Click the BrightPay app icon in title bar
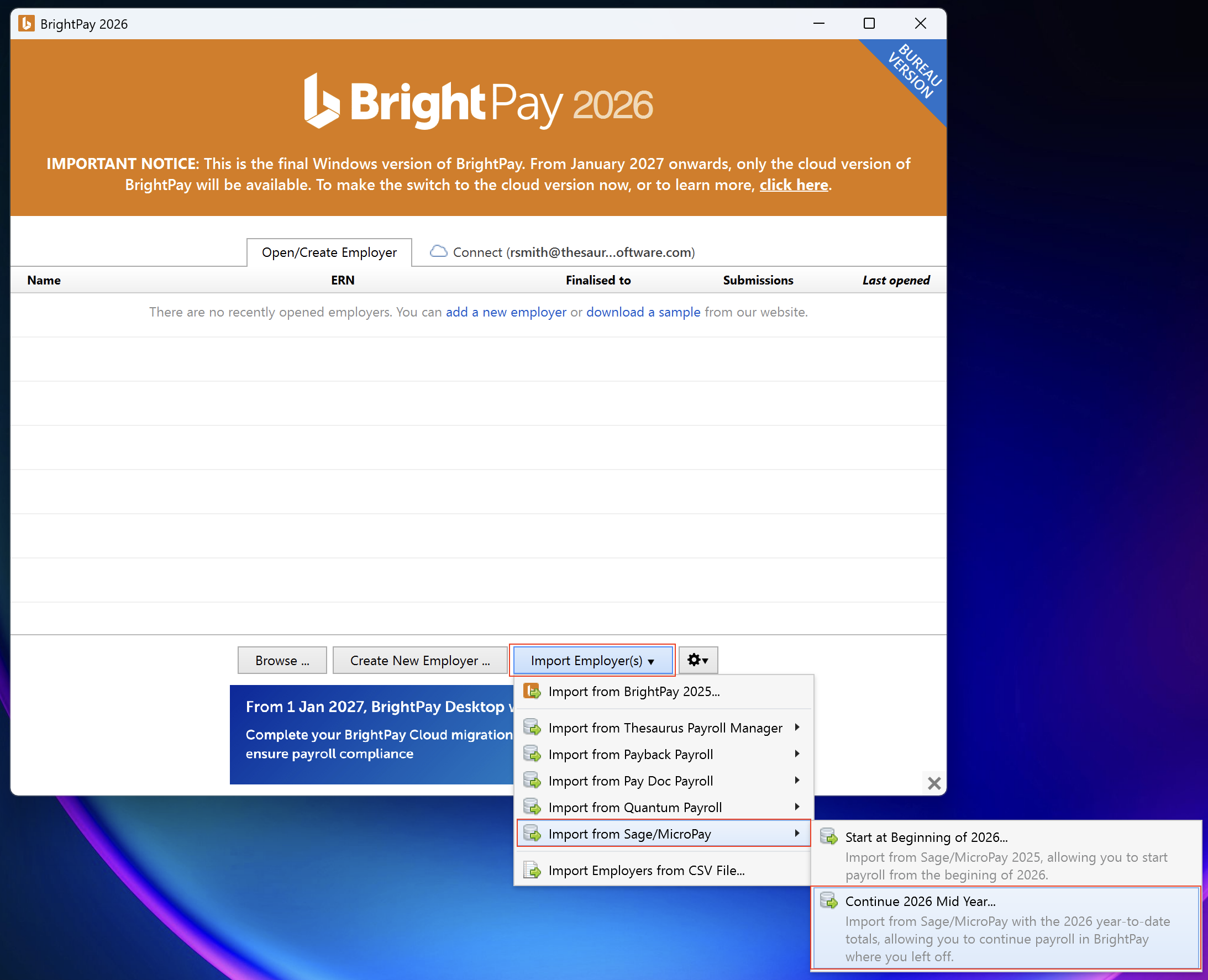Image resolution: width=1208 pixels, height=980 pixels. (x=26, y=24)
